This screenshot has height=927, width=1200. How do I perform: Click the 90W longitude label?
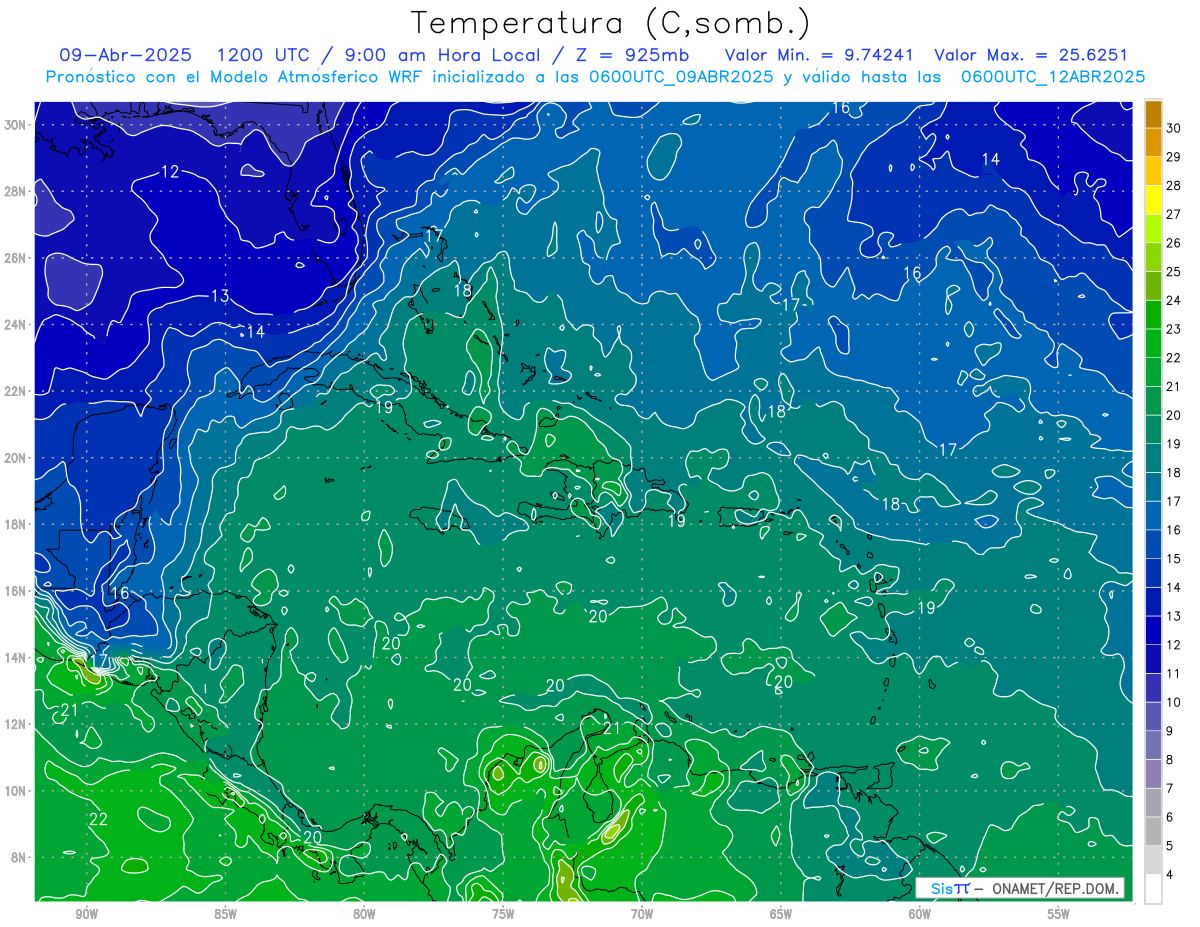coord(86,914)
